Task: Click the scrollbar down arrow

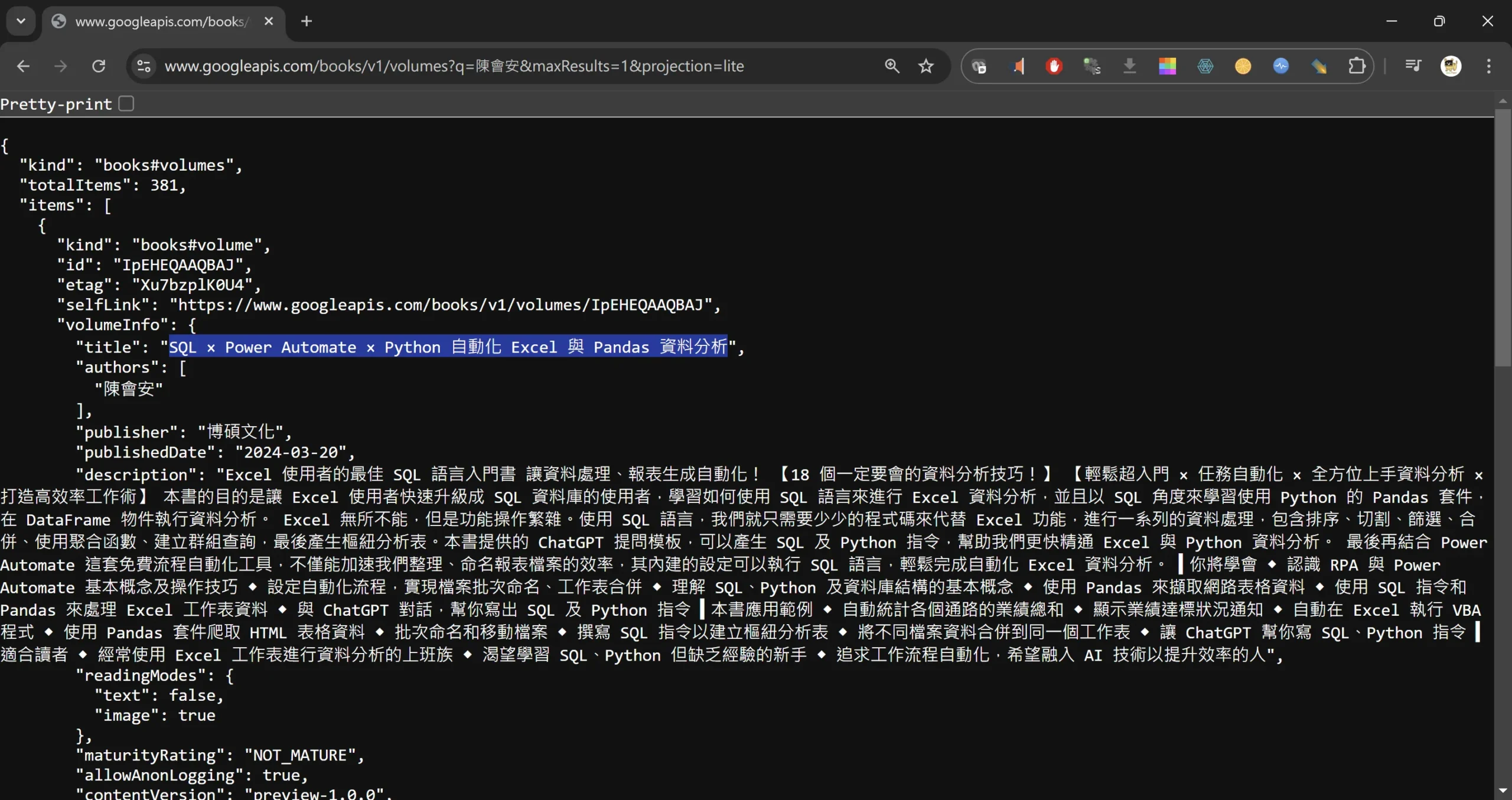Action: (x=1503, y=791)
